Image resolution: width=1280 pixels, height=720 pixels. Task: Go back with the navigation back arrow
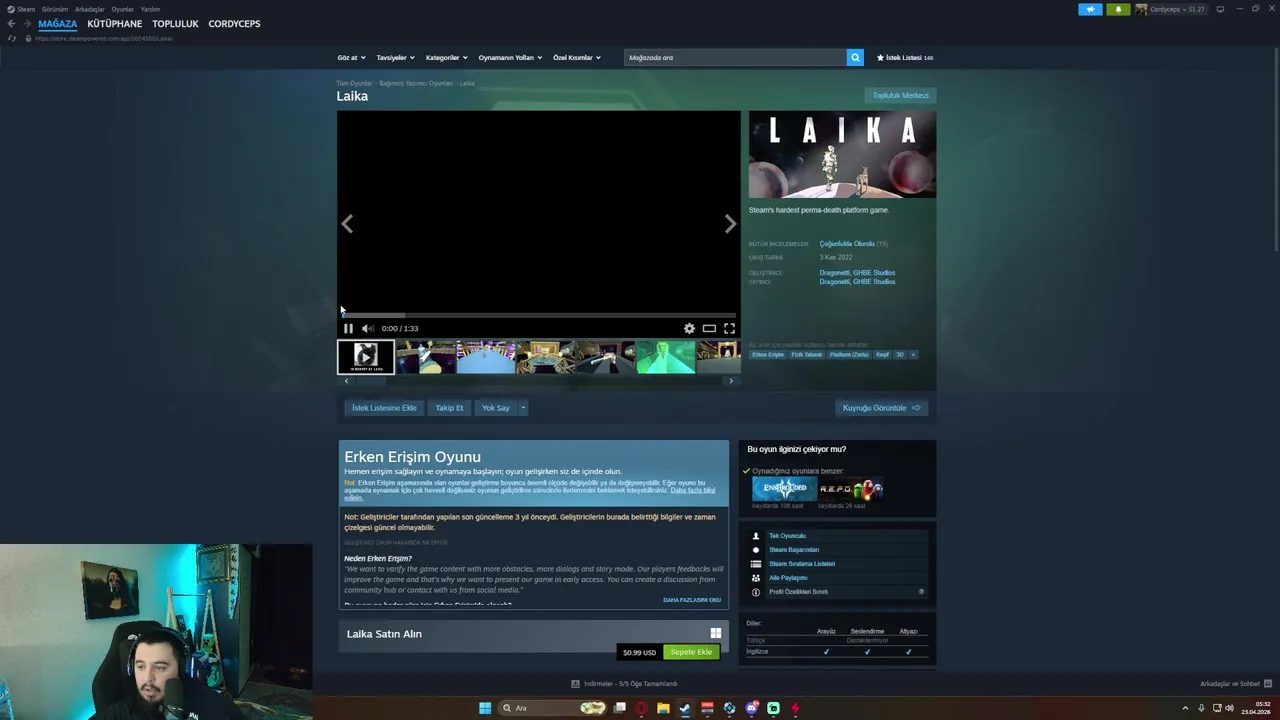pyautogui.click(x=11, y=23)
